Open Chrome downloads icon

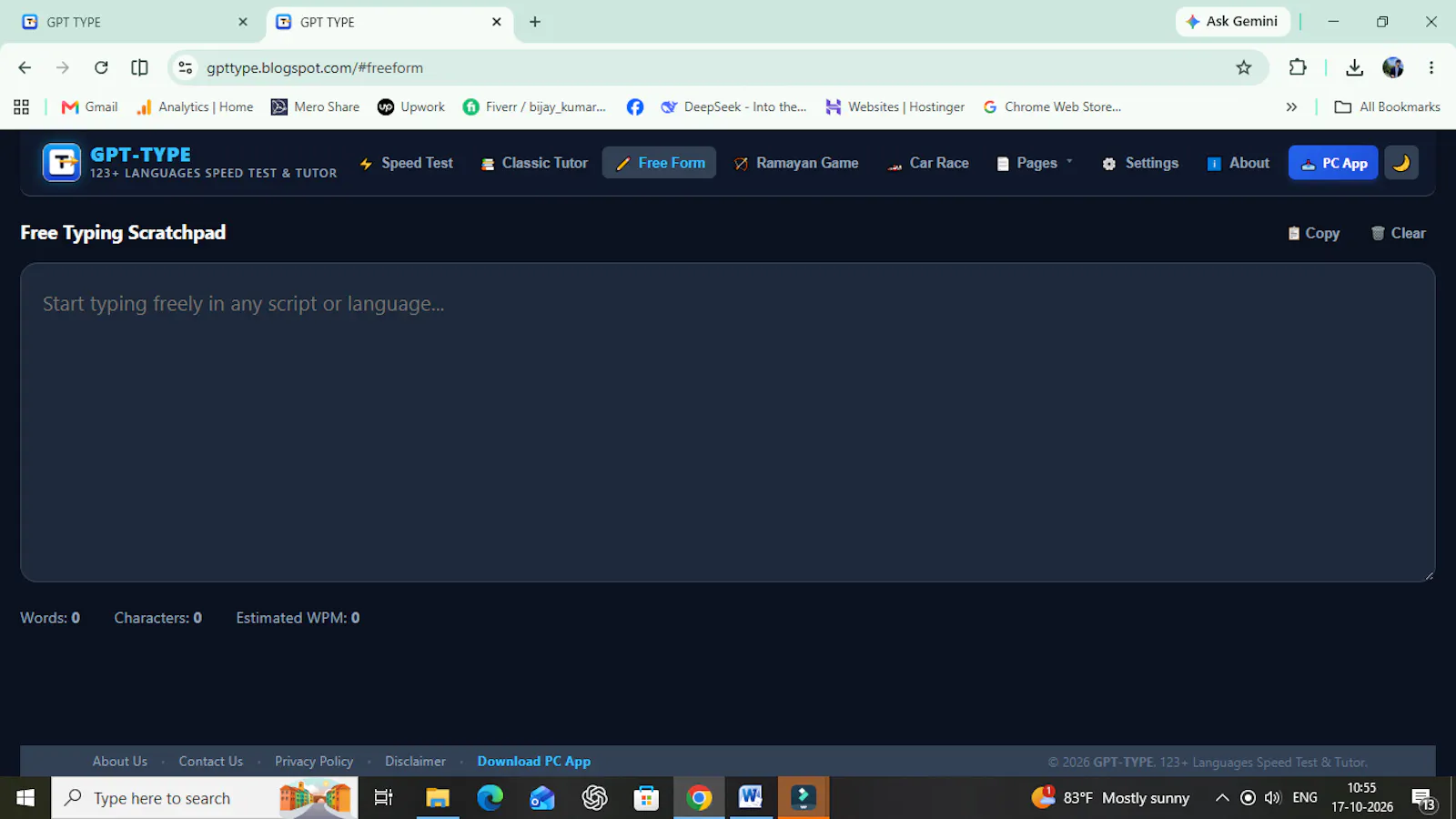[1354, 67]
